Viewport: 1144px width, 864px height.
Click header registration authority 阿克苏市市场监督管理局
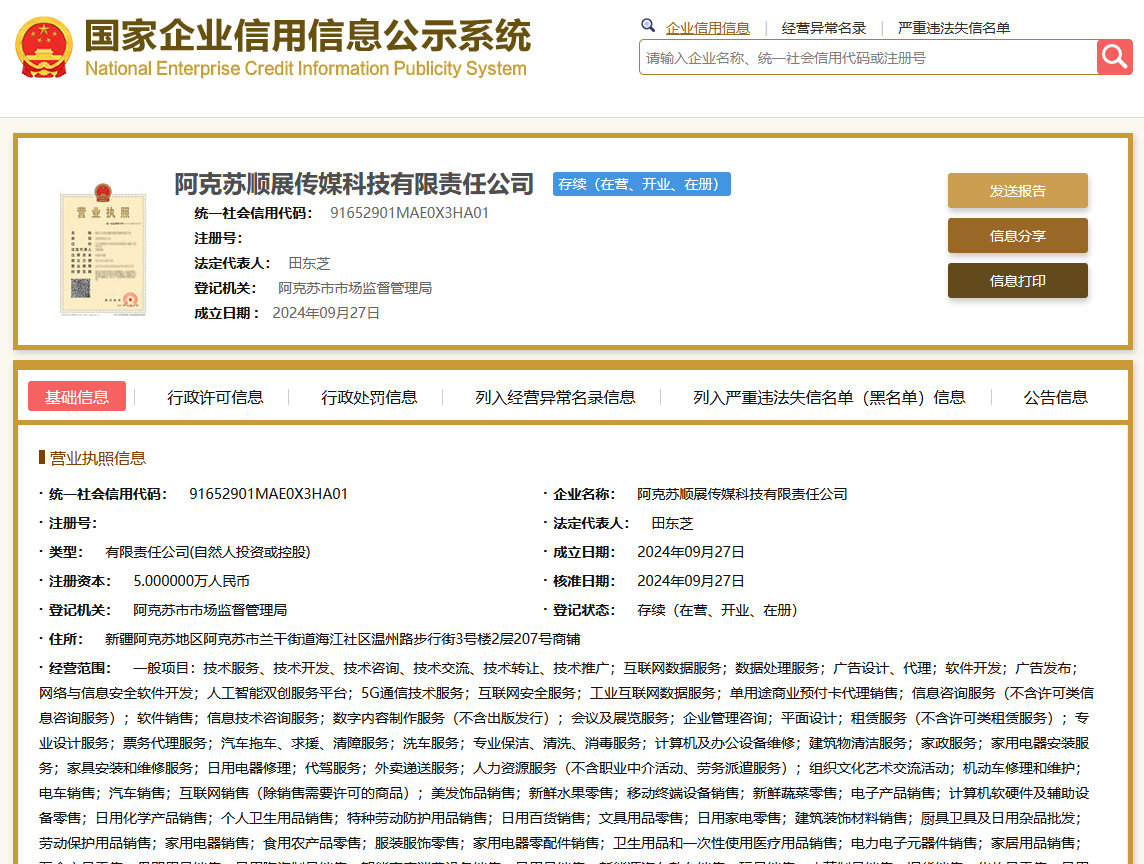click(x=355, y=288)
